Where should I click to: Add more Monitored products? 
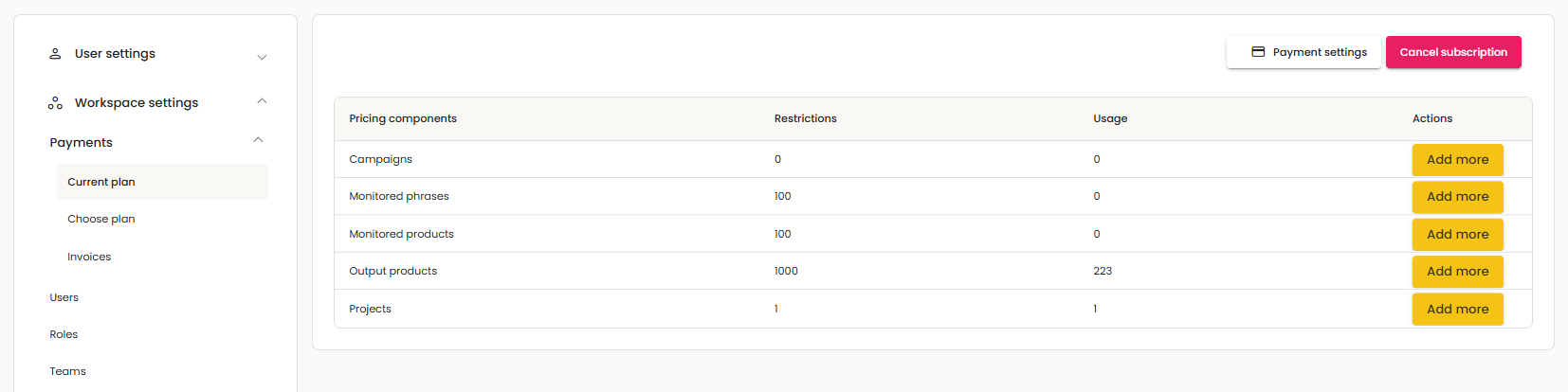pyautogui.click(x=1457, y=235)
